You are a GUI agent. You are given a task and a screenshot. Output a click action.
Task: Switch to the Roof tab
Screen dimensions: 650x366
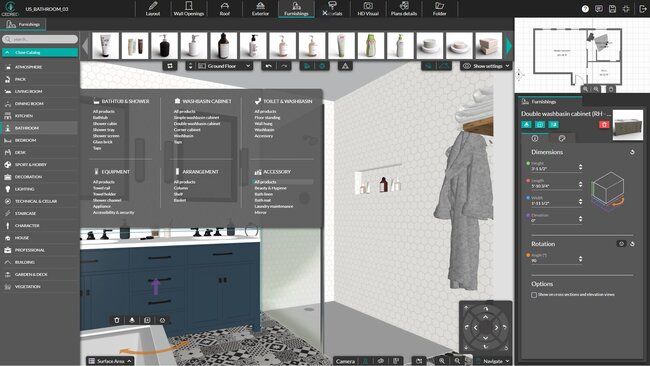click(224, 9)
